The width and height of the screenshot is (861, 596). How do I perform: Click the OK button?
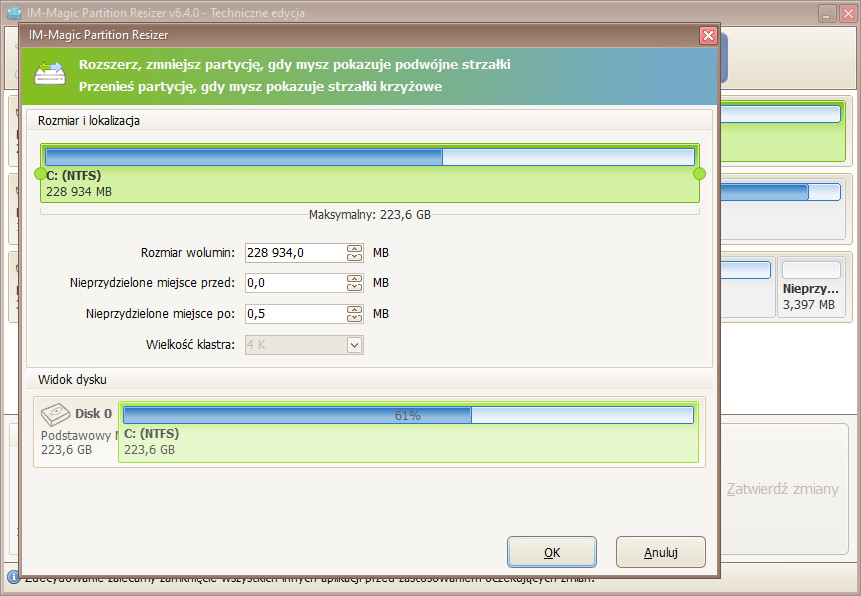point(551,552)
